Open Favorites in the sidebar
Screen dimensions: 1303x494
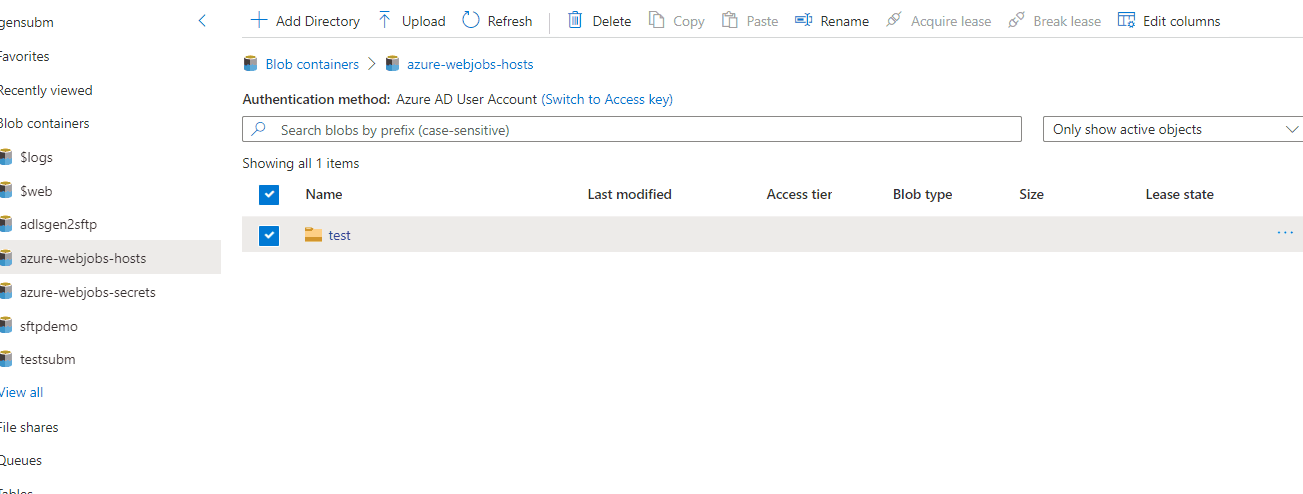tap(24, 56)
